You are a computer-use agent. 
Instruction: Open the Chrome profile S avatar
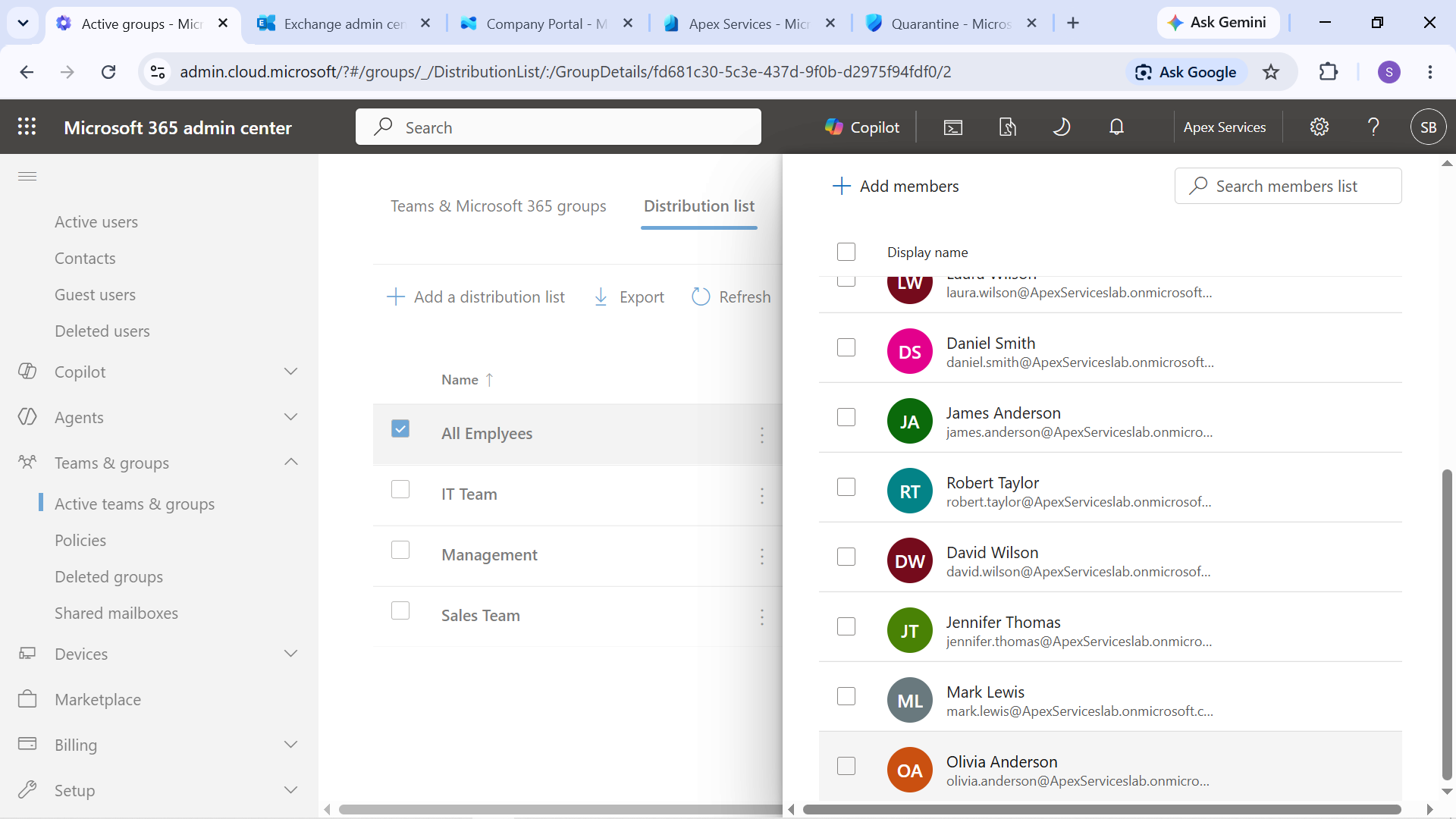(x=1389, y=72)
